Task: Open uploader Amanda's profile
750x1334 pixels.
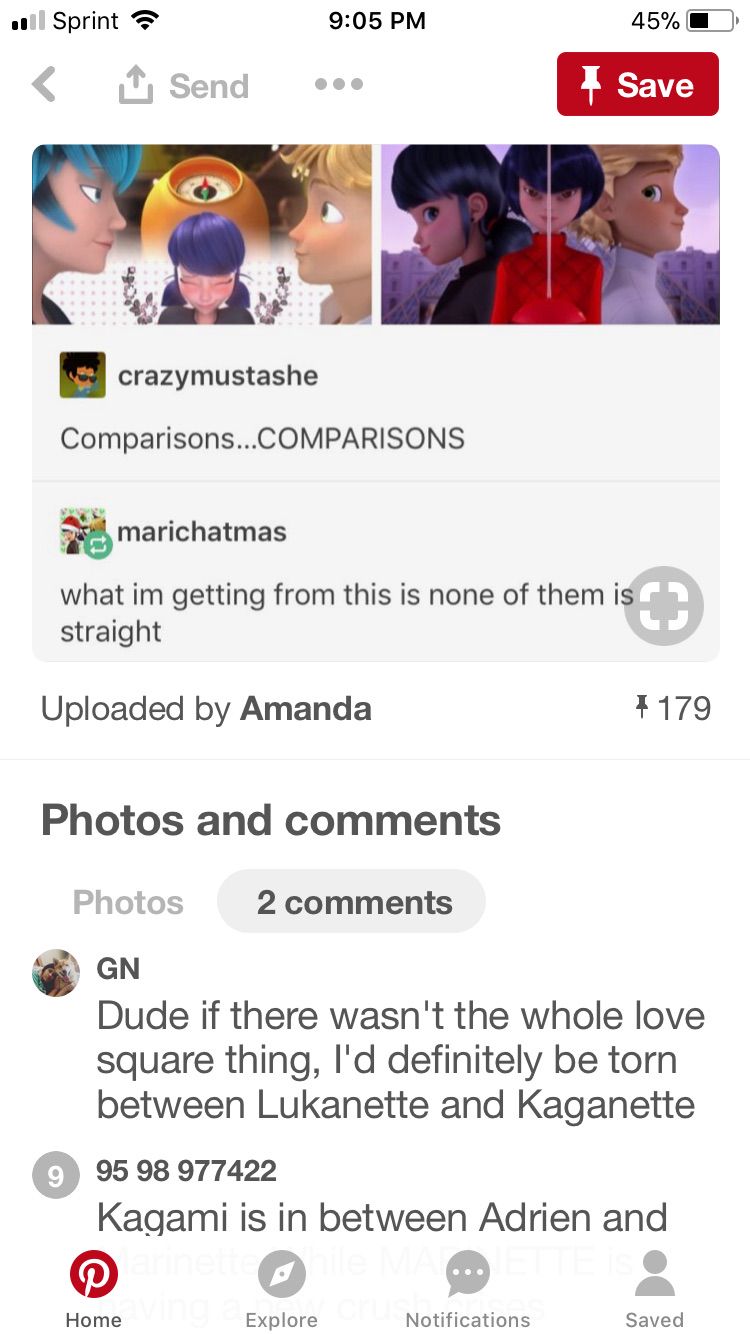Action: tap(306, 709)
